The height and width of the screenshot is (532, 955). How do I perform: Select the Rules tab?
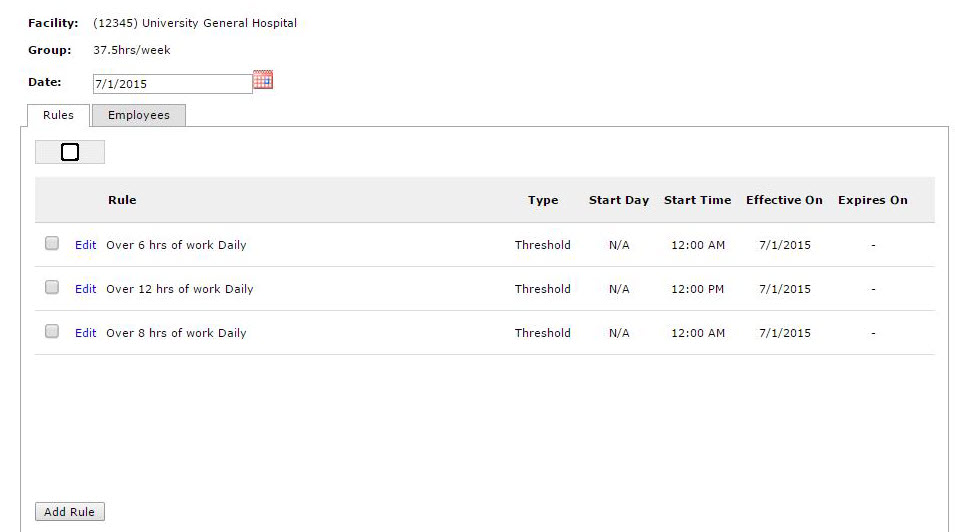point(58,115)
